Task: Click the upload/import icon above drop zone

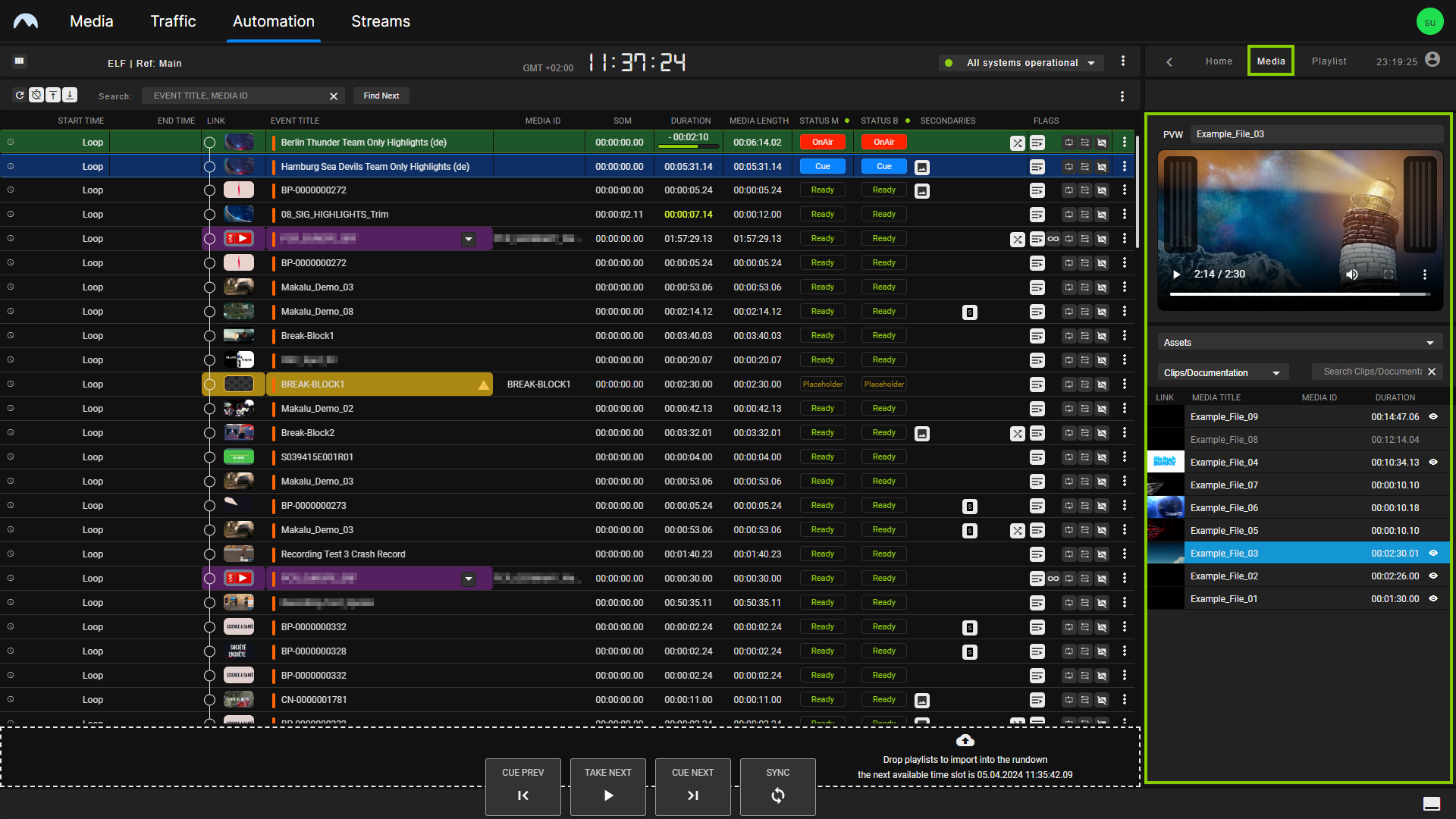Action: point(965,740)
